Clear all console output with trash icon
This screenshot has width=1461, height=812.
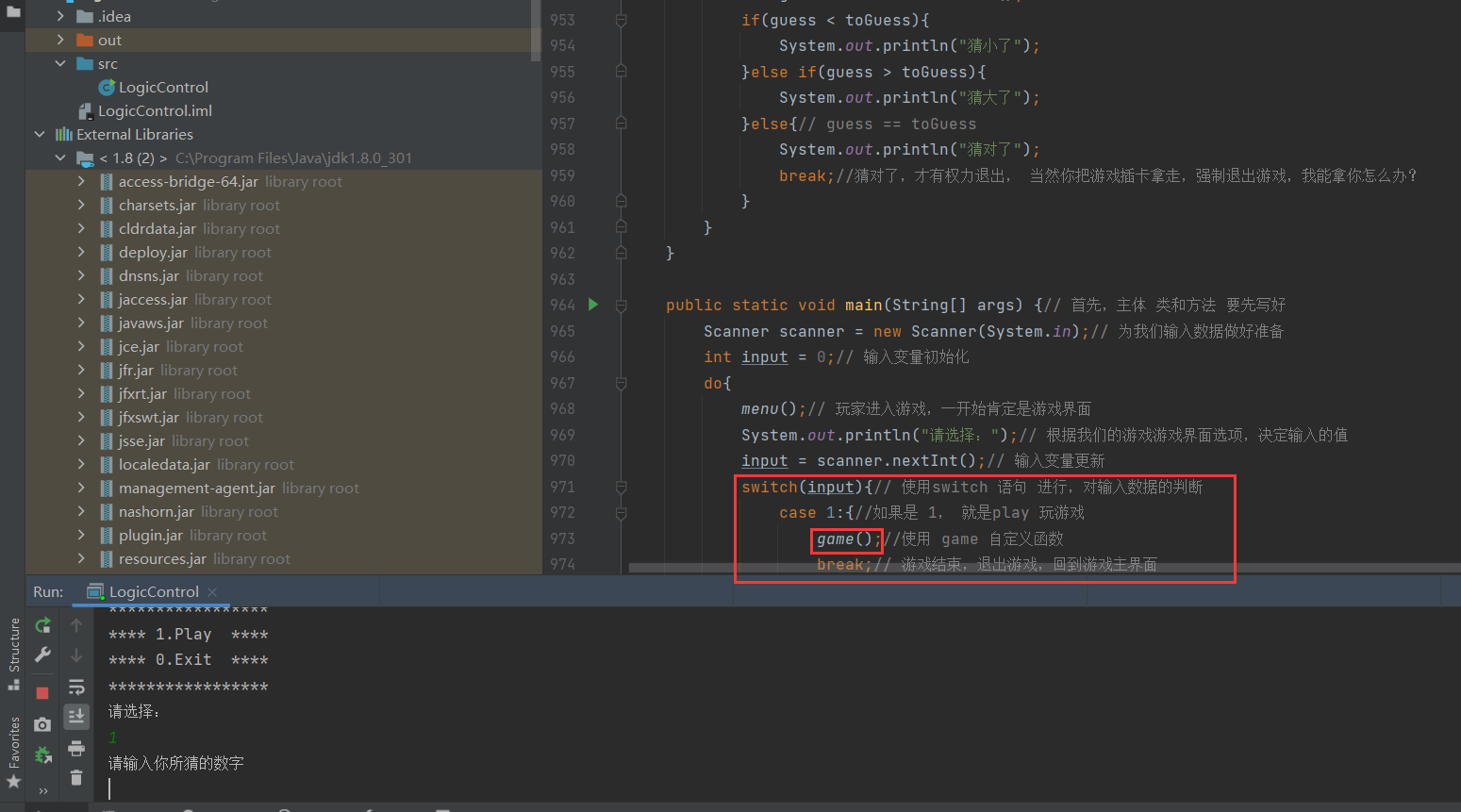(x=76, y=778)
